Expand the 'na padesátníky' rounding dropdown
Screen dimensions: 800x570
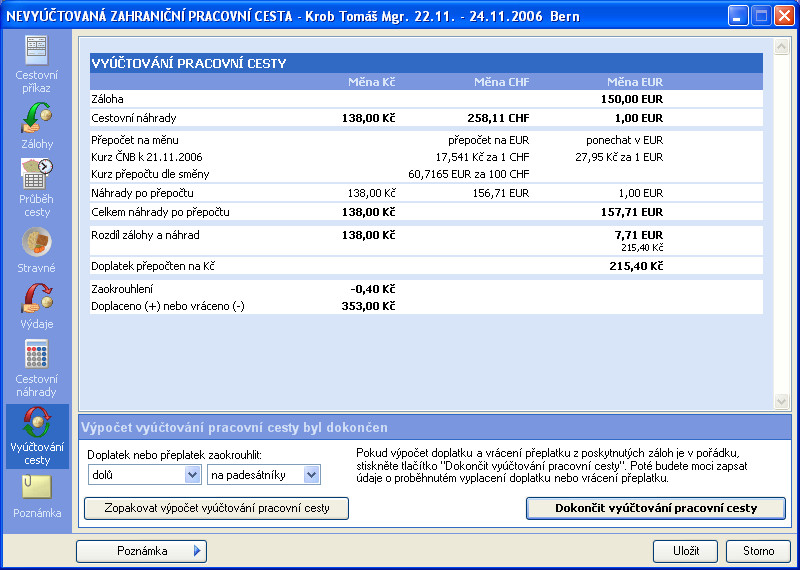pos(311,475)
